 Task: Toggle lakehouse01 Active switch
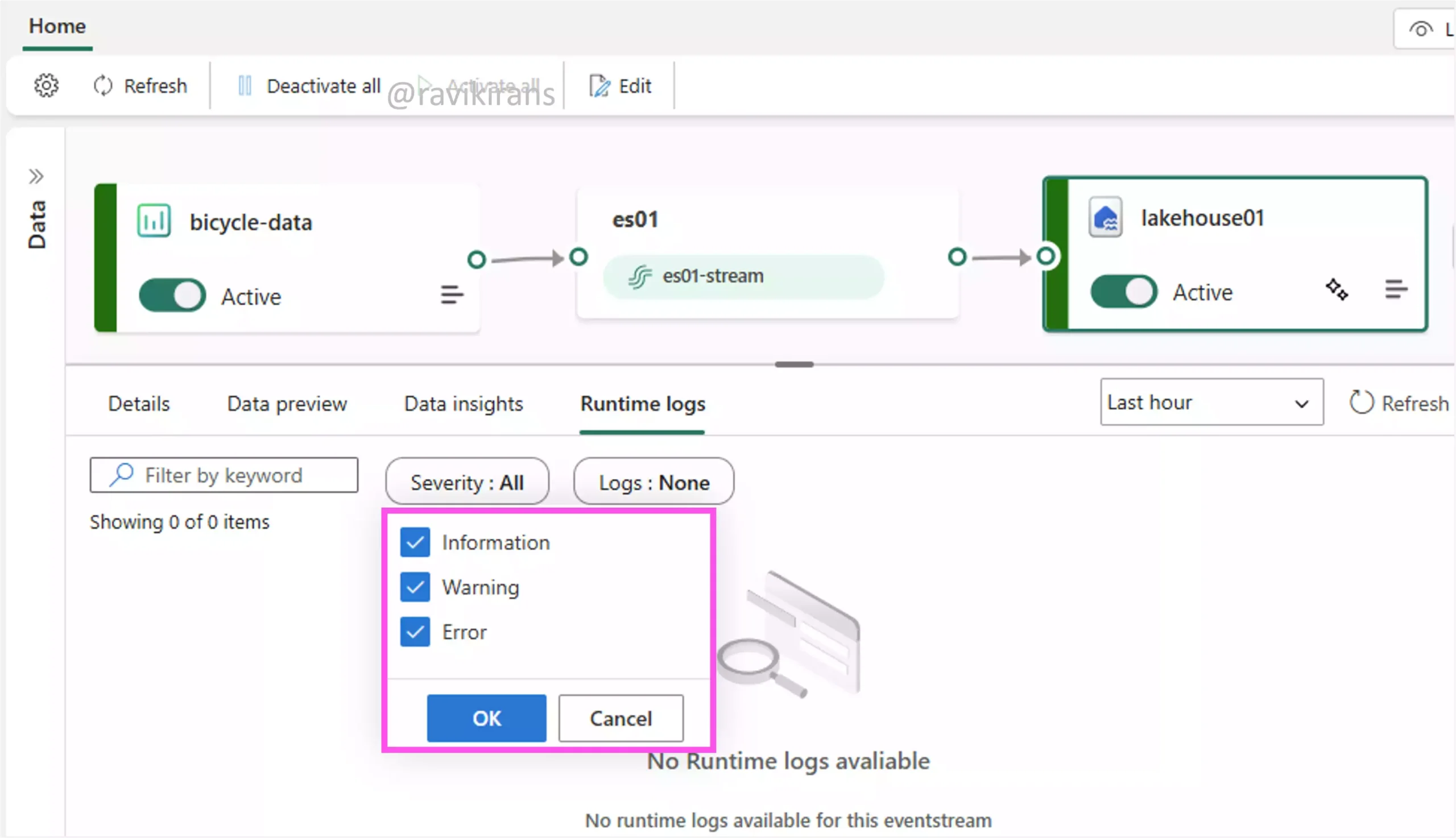coord(1123,291)
